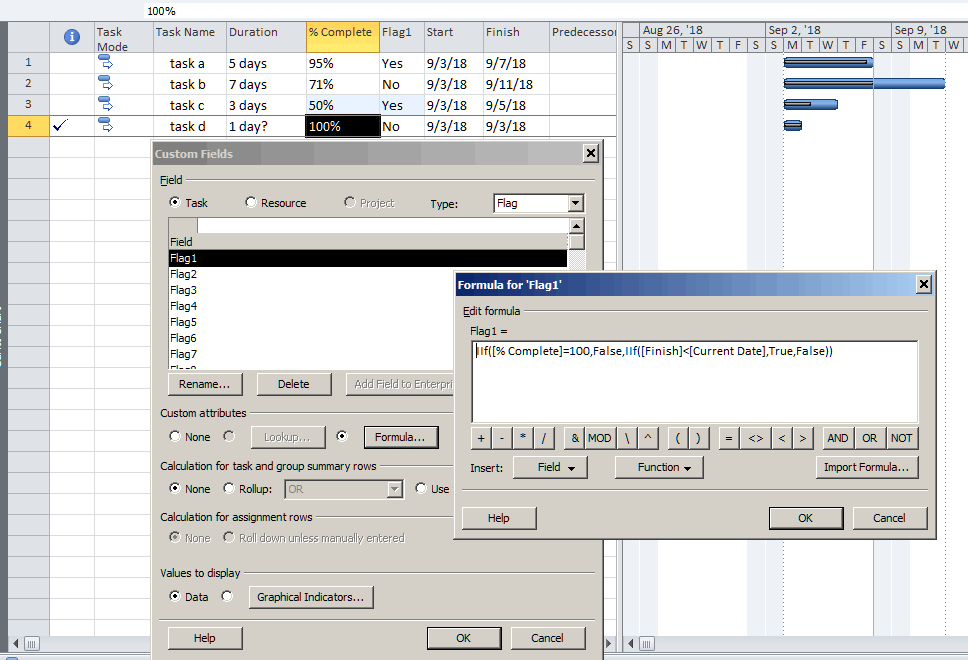Screen dimensions: 968x660
Task: Click the task mode icon for task a
Action: click(106, 62)
